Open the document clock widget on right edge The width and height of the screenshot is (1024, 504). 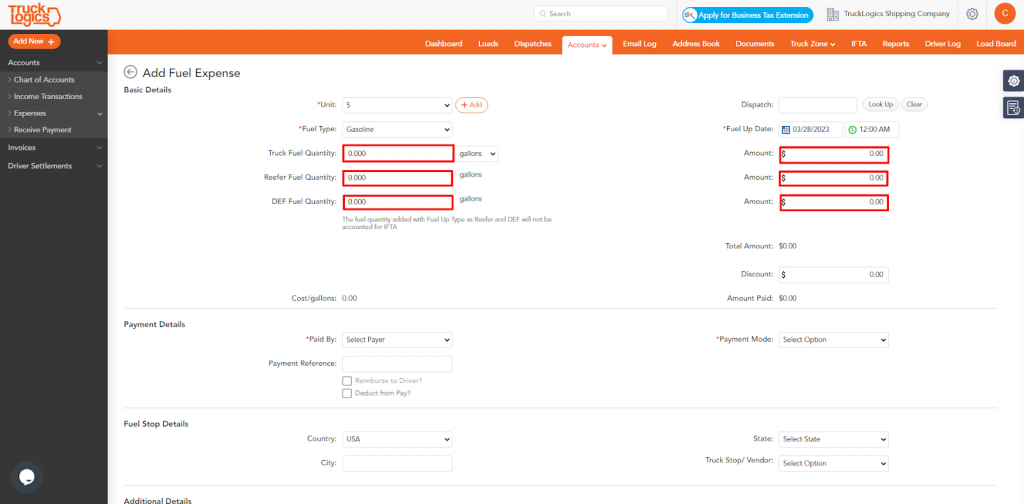[1014, 107]
